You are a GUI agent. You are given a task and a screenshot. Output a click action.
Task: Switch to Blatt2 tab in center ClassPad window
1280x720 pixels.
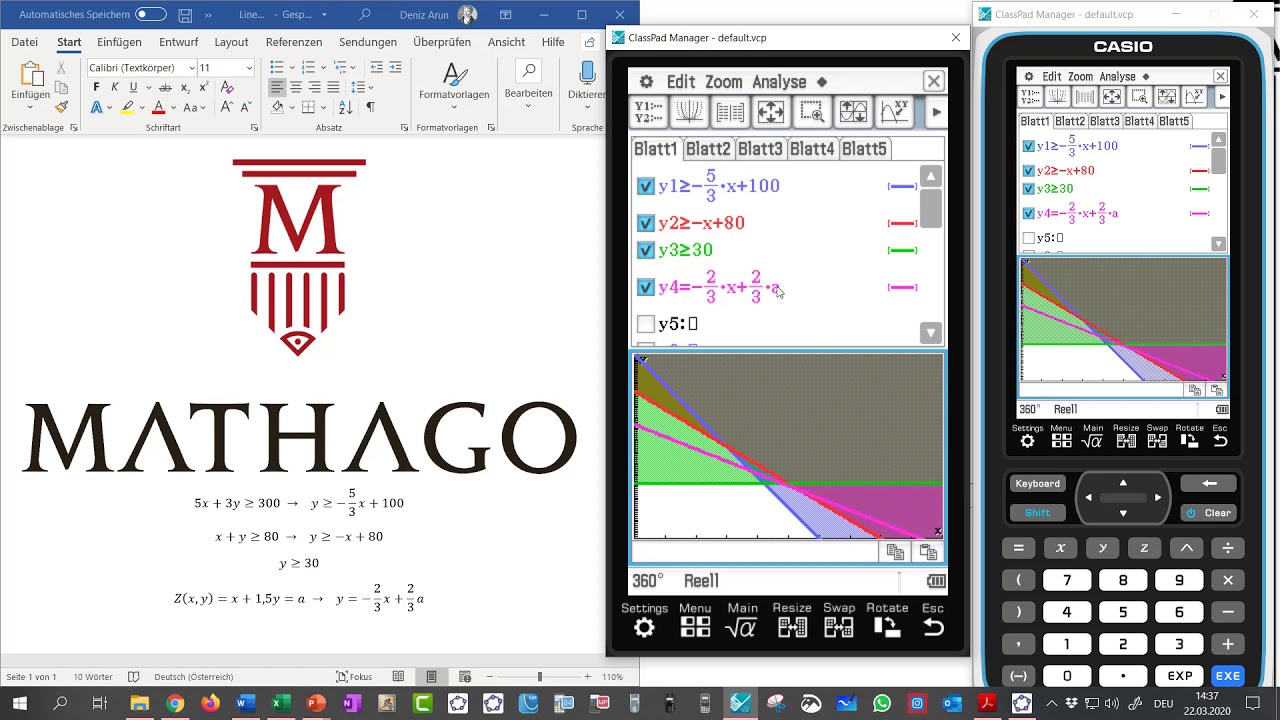point(708,149)
